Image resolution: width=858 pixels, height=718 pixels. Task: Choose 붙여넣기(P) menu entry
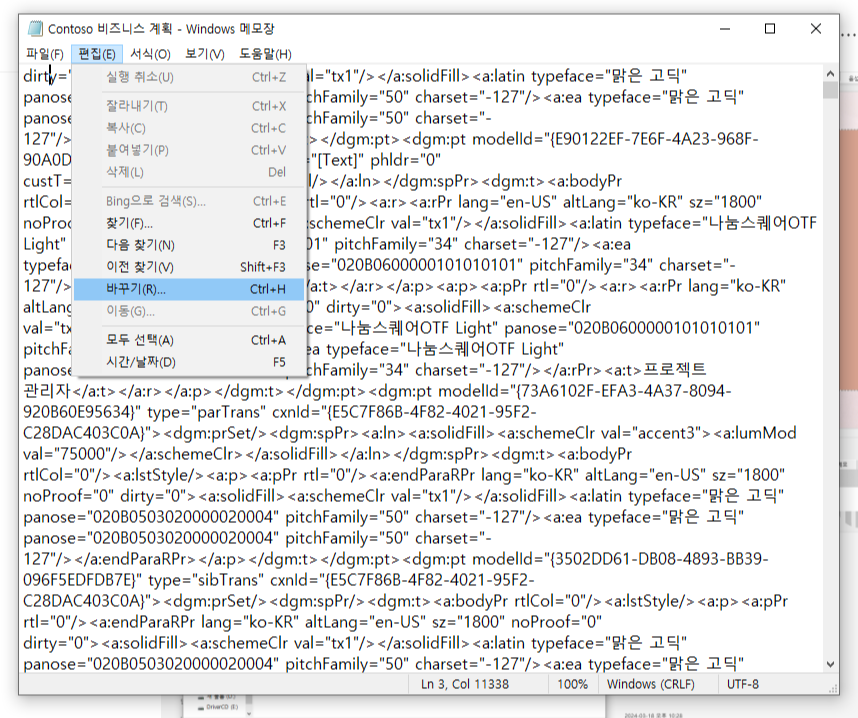(x=189, y=150)
